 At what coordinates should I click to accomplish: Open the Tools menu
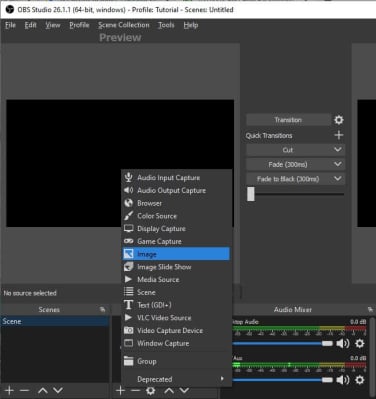click(x=166, y=25)
